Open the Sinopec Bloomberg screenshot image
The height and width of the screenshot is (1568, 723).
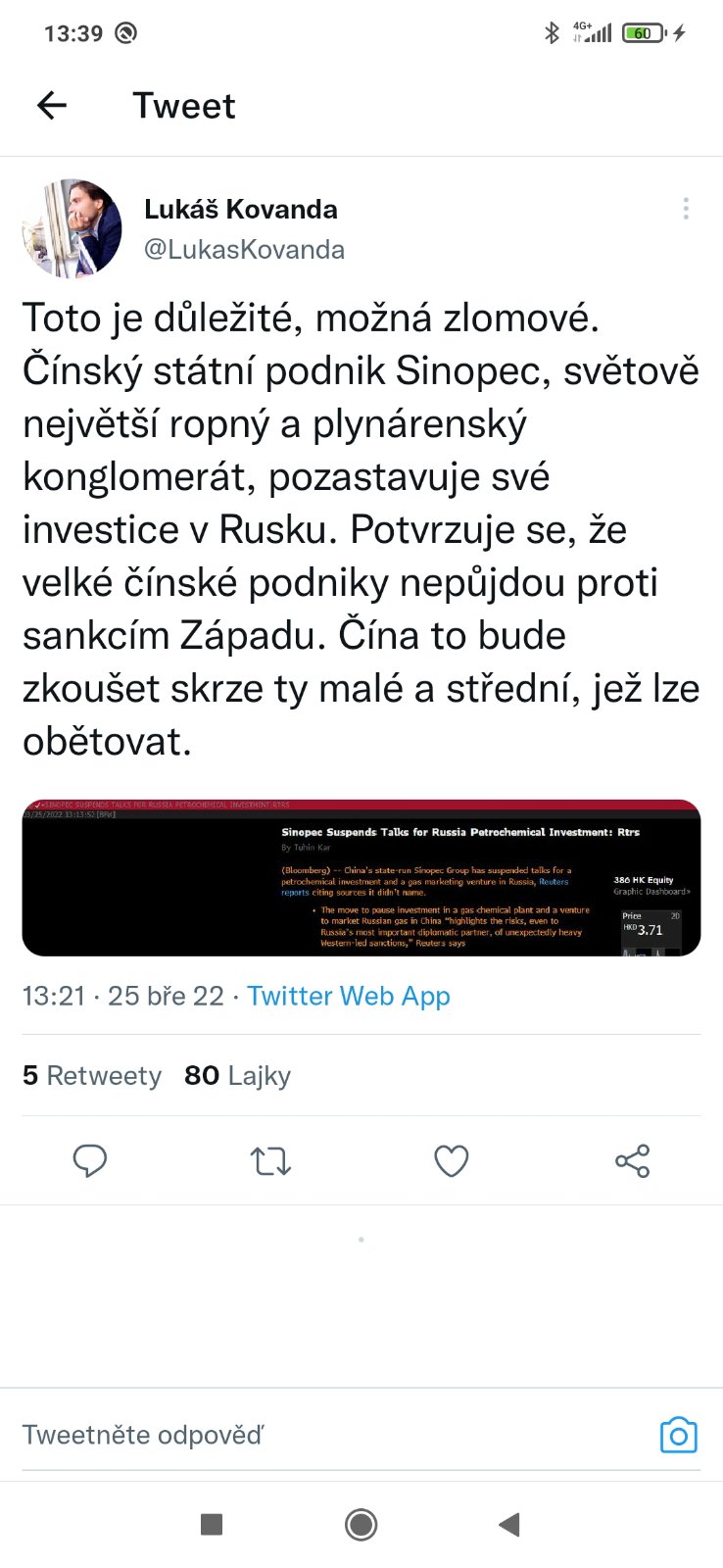361,877
